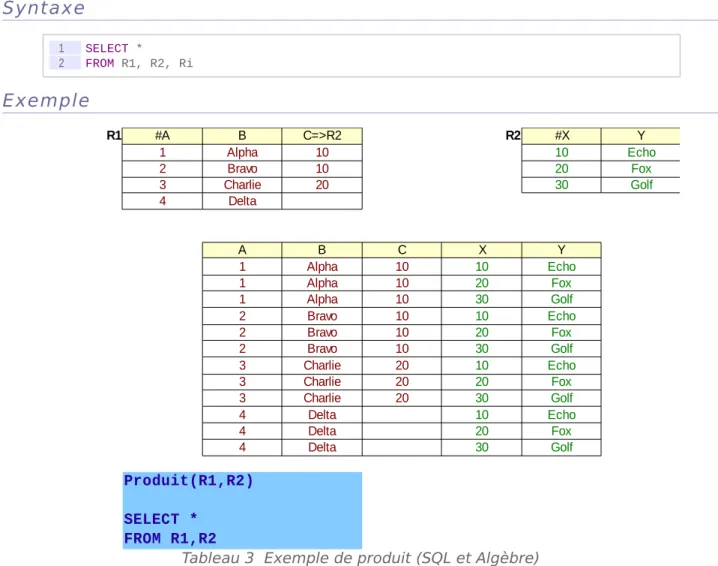The image size is (718, 566).
Task: Click the empty C cell in R1's Delta row
Action: coord(322,201)
